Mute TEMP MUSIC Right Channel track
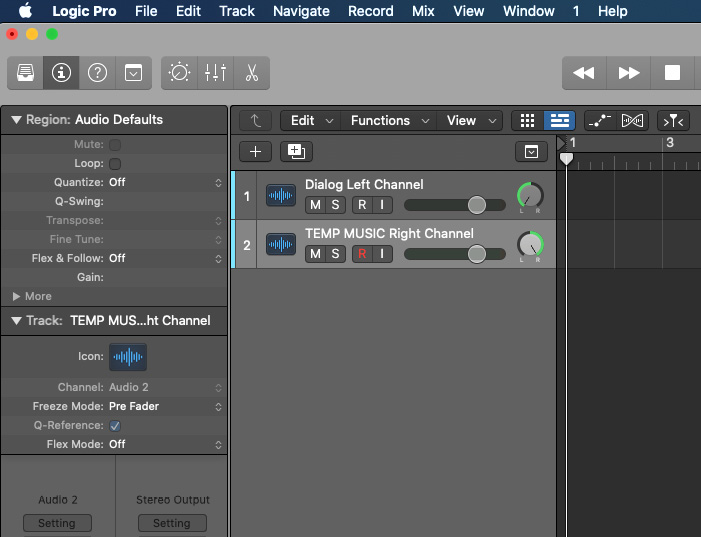This screenshot has height=537, width=701. coord(315,254)
